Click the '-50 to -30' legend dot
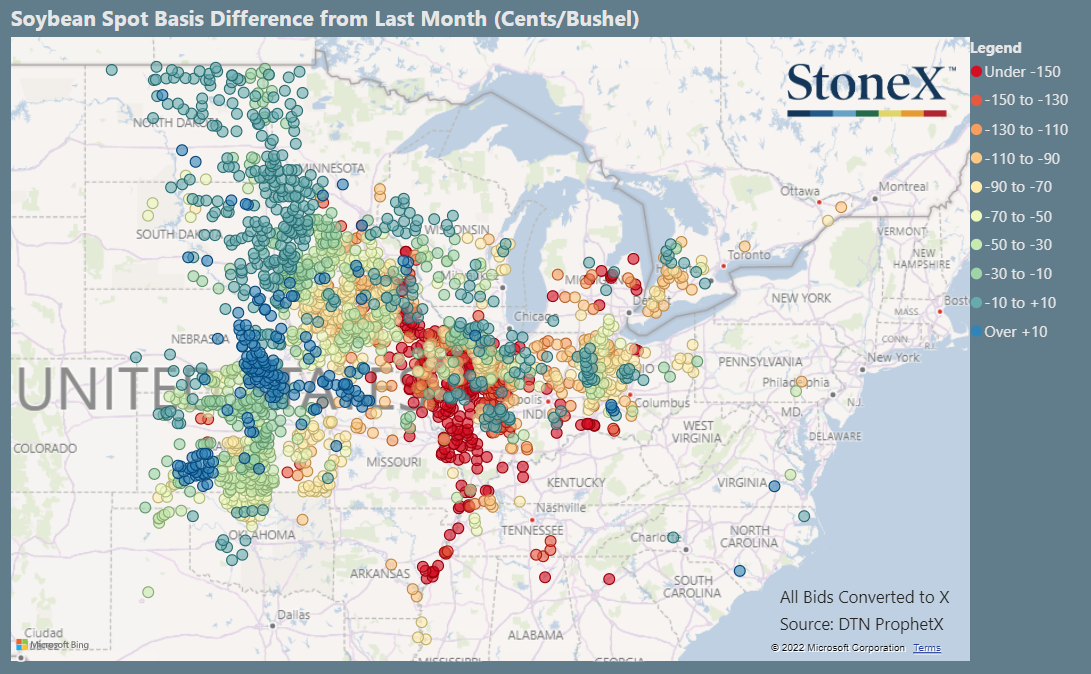Viewport: 1091px width, 674px height. tap(977, 244)
